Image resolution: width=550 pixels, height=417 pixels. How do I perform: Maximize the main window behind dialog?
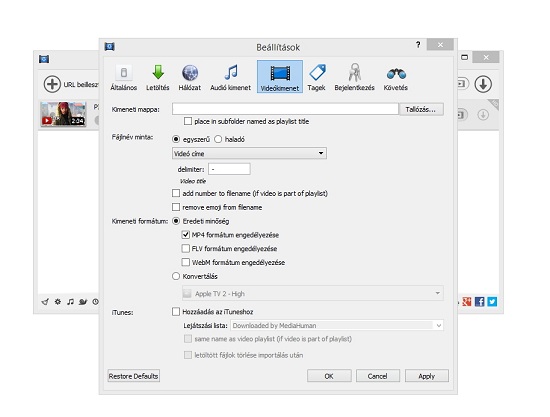(x=465, y=57)
